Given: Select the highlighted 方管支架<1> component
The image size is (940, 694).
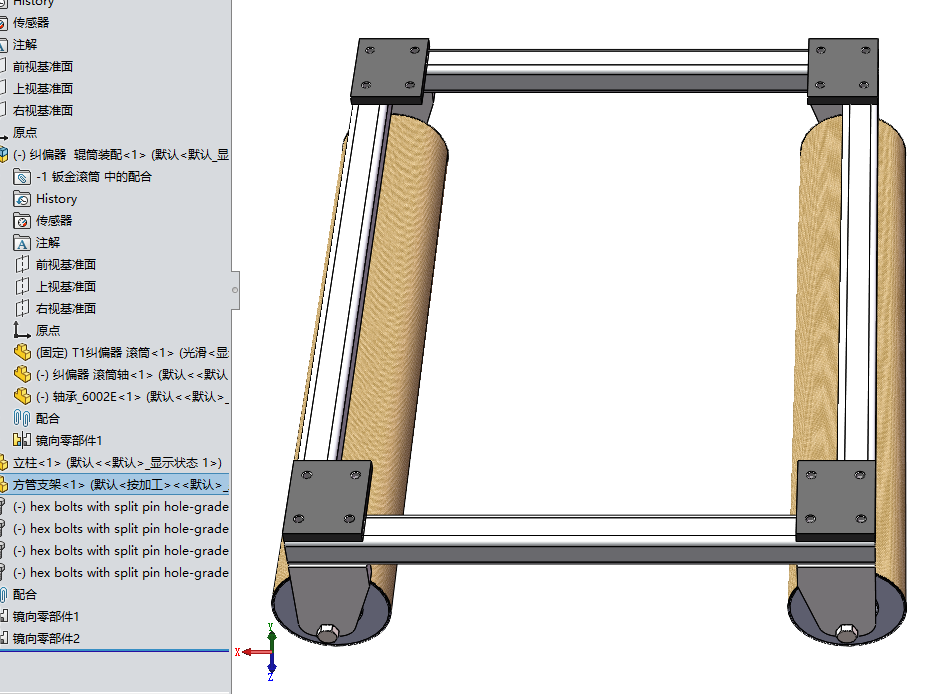Looking at the screenshot, I should click(x=115, y=485).
